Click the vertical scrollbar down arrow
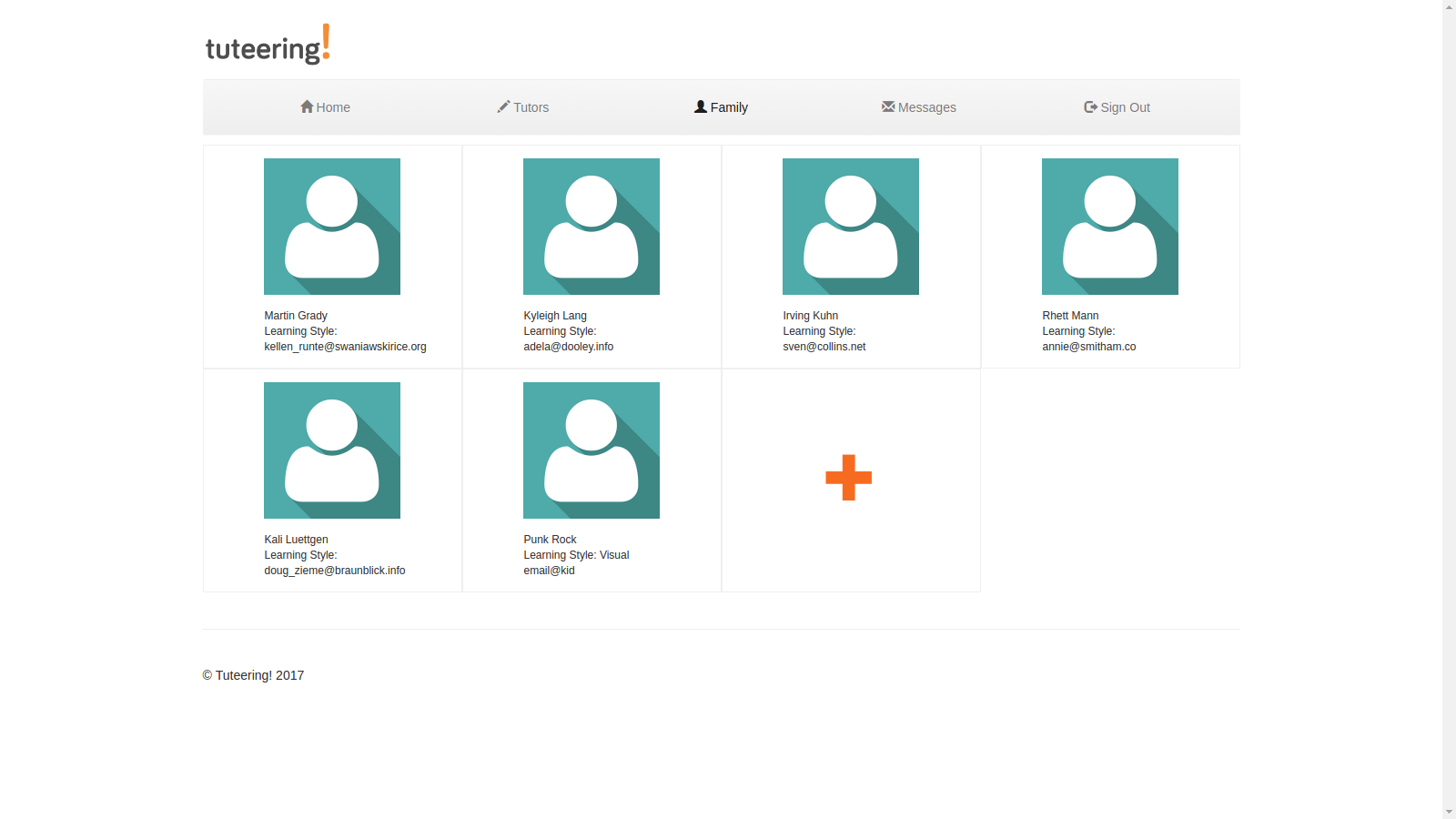This screenshot has width=1456, height=819. point(1449,812)
